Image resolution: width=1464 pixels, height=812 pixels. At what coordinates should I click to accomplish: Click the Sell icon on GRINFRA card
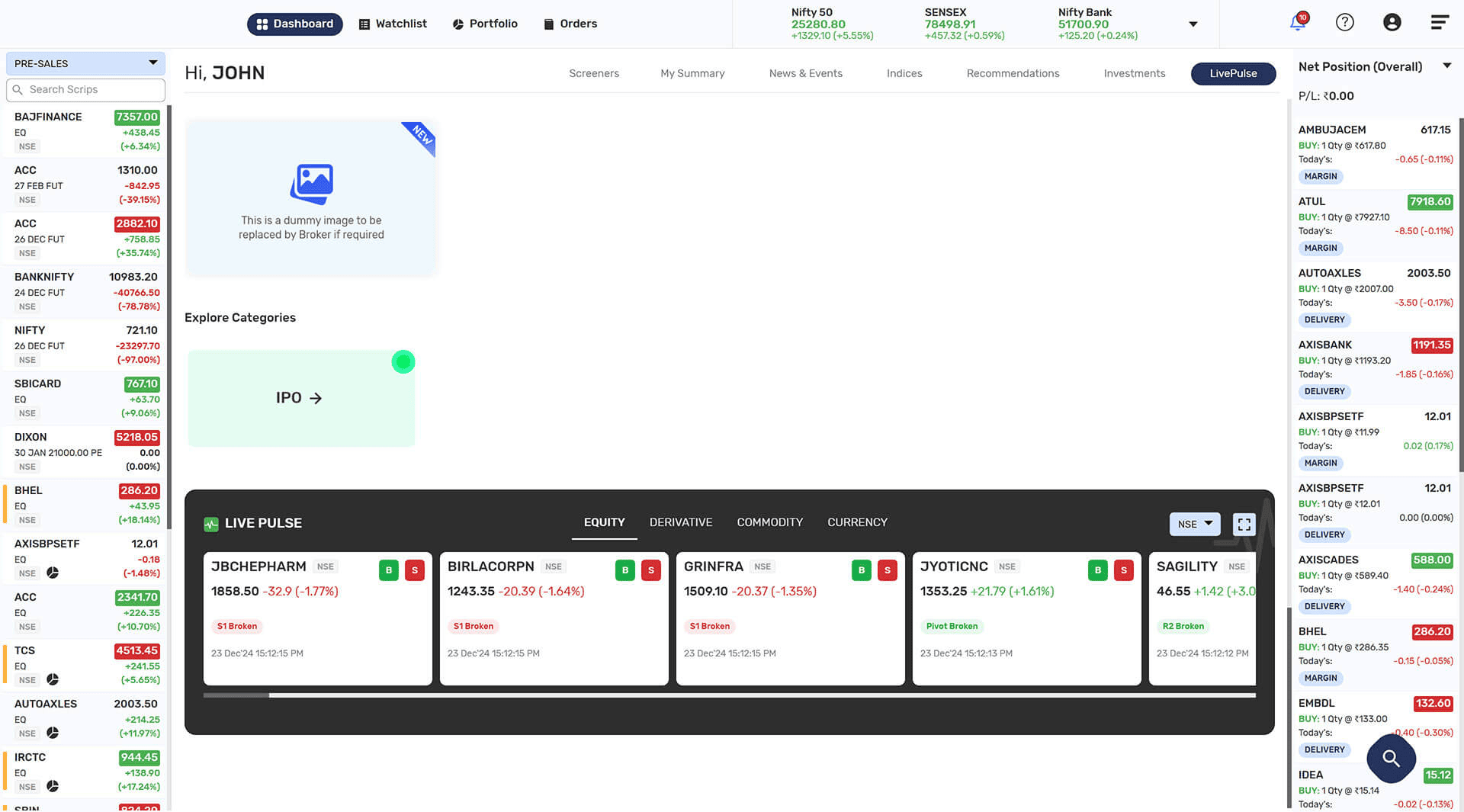tap(888, 570)
